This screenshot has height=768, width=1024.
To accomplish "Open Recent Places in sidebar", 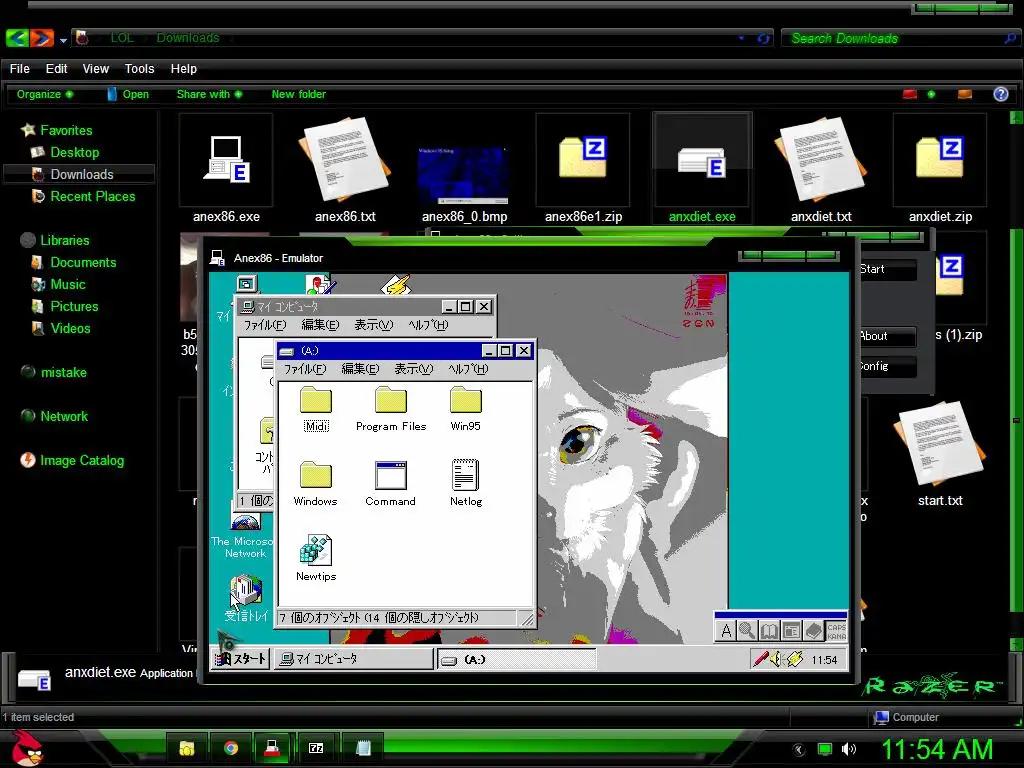I will (x=83, y=196).
